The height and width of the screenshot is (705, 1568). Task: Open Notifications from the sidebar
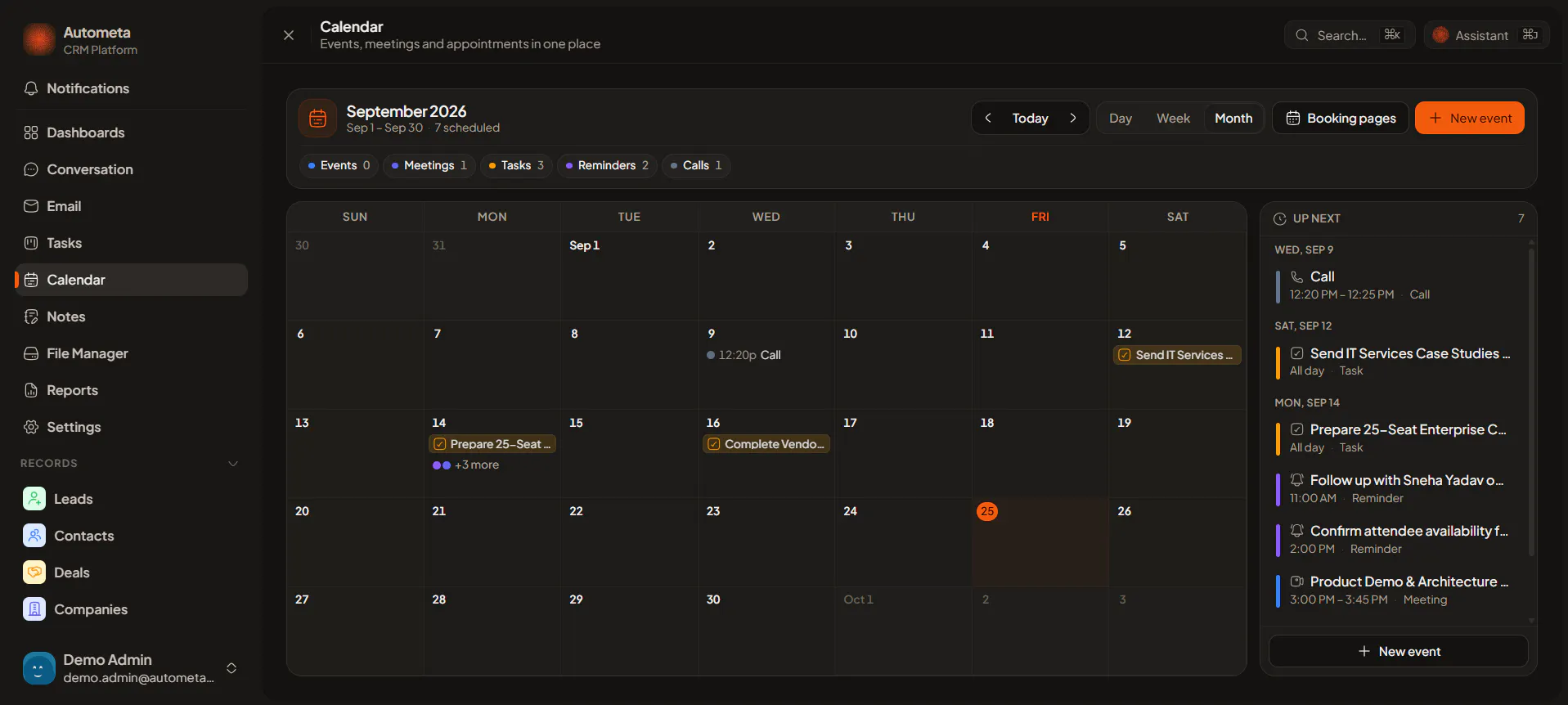(131, 88)
